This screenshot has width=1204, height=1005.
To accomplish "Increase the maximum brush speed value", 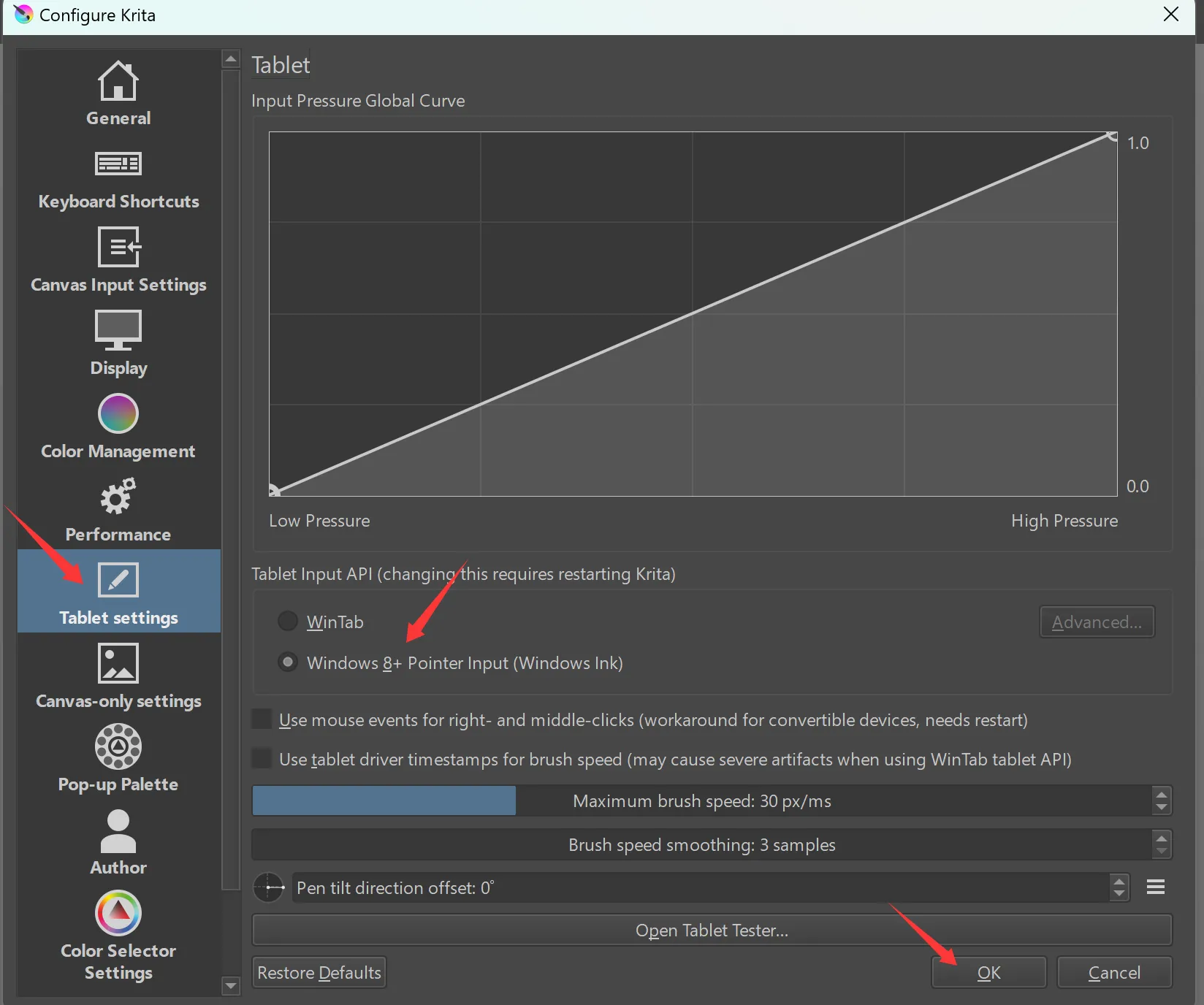I will (x=1162, y=794).
